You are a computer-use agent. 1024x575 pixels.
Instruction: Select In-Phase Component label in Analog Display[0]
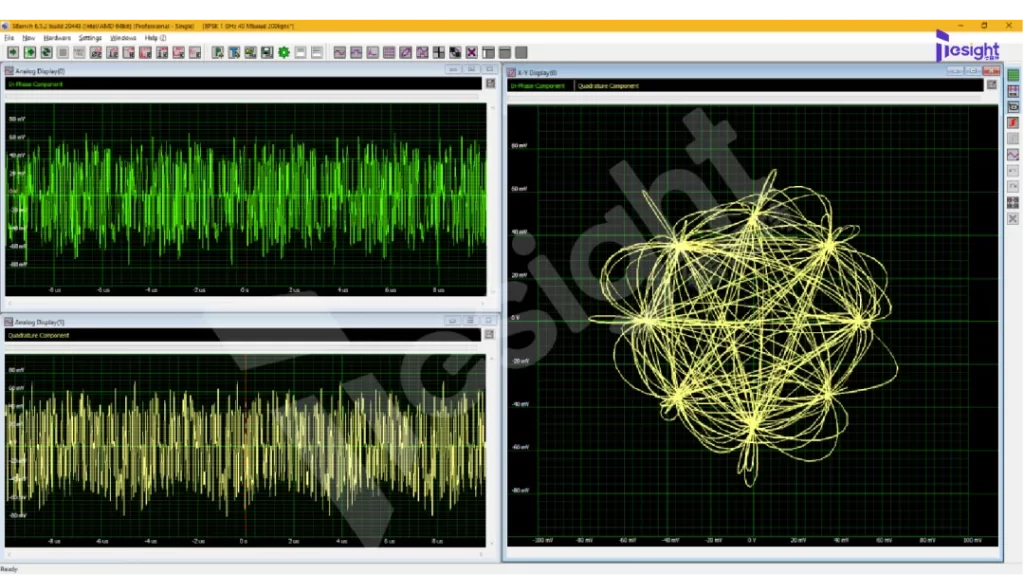35,84
